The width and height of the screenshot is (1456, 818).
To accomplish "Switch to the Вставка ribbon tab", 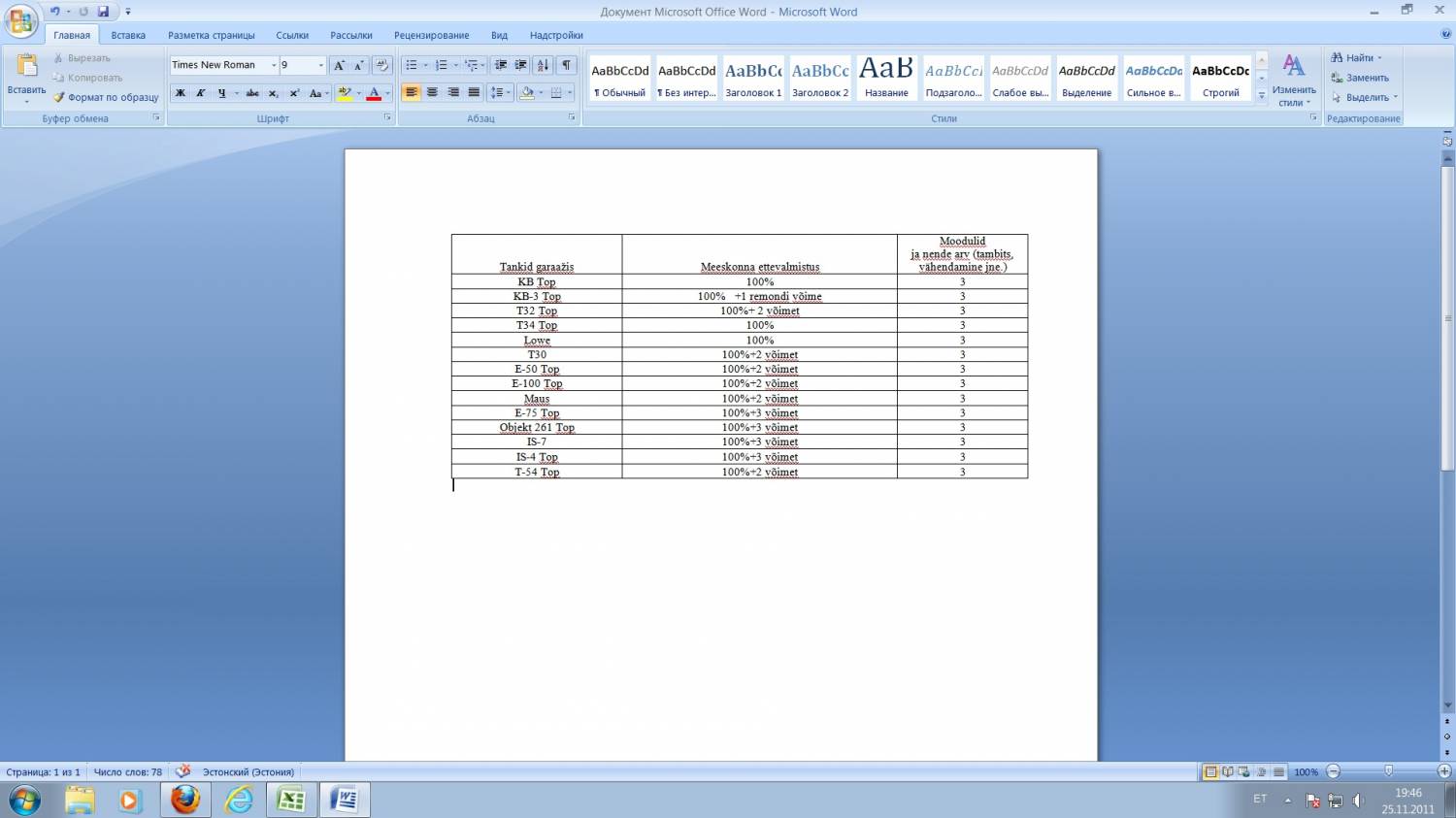I will (128, 35).
